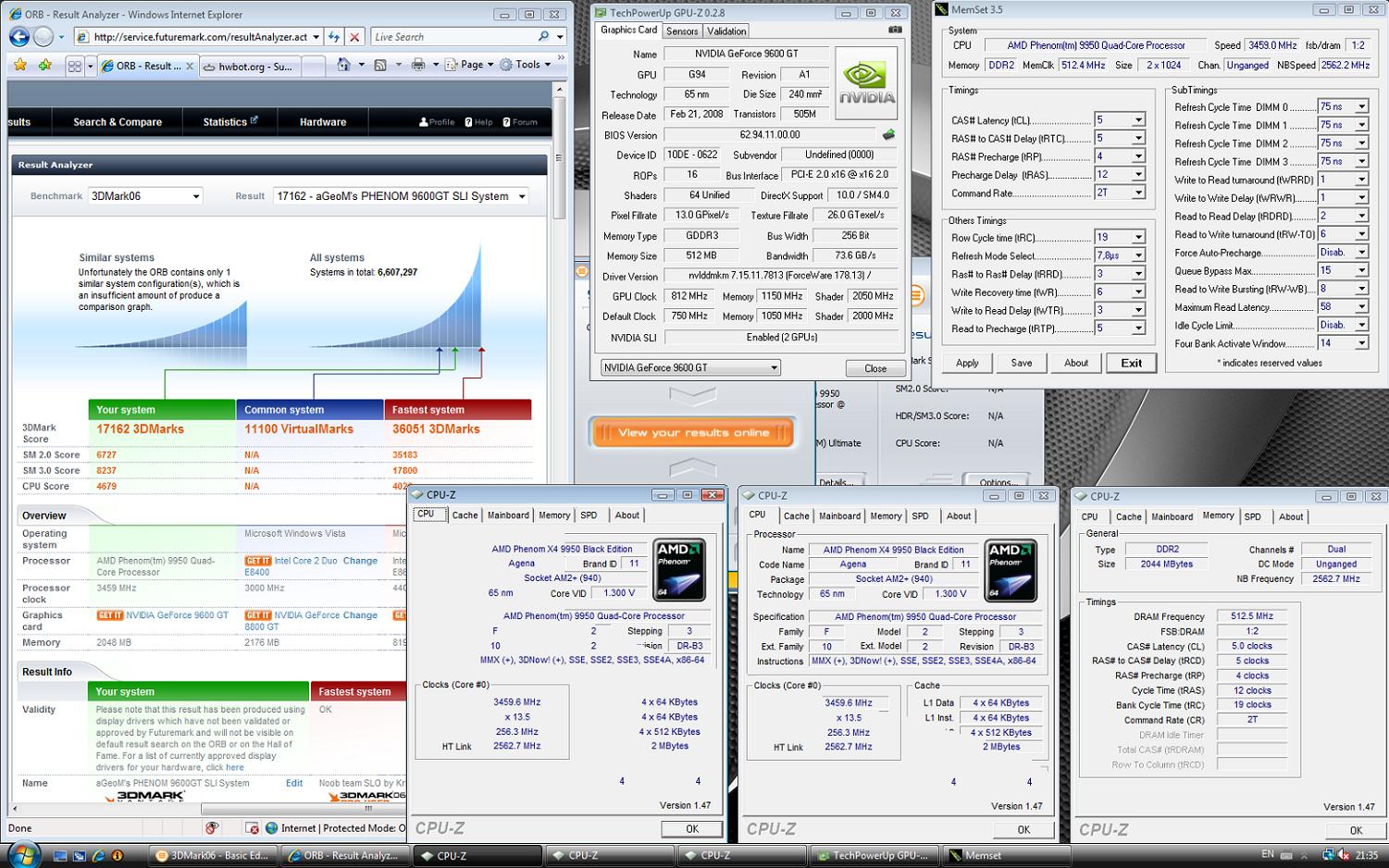Show desktop from quick launch

60,856
